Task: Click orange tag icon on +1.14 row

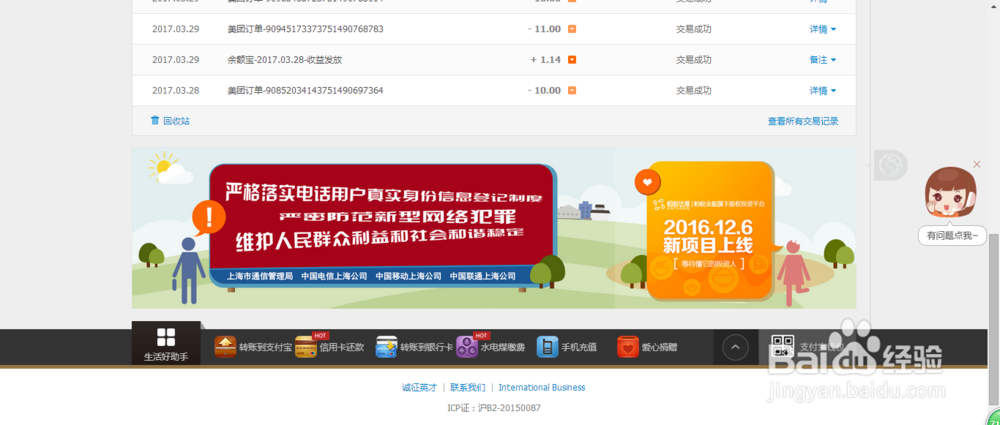Action: tap(572, 60)
